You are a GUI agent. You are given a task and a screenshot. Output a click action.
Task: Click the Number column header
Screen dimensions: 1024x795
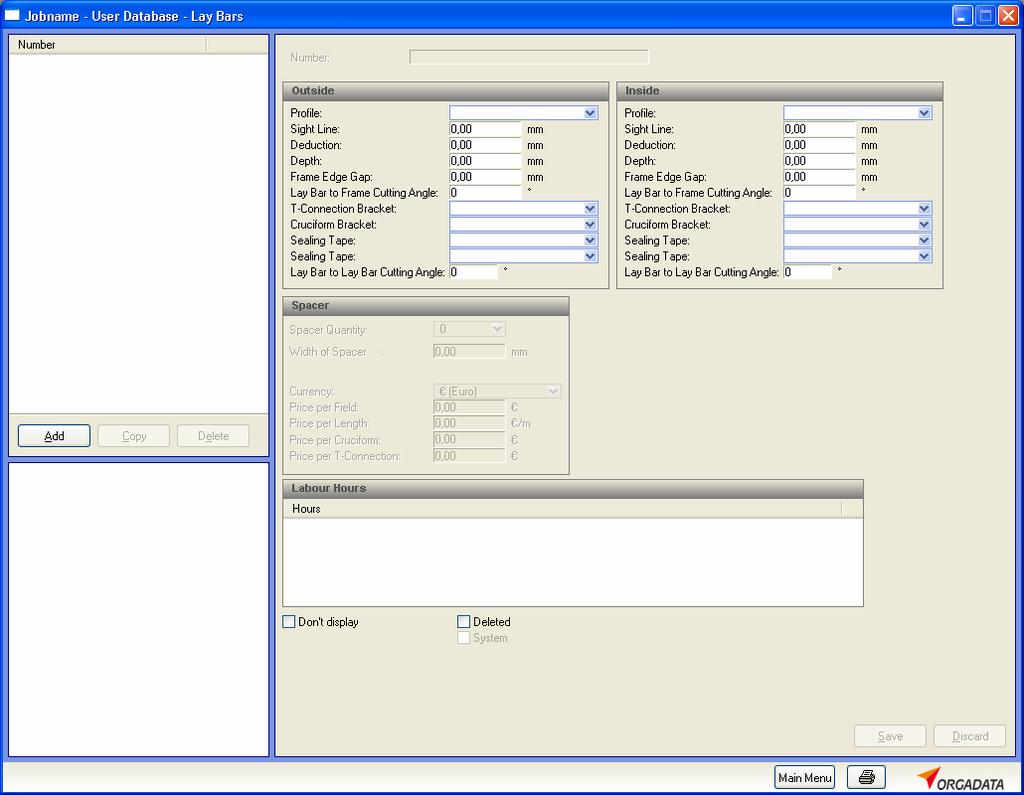coord(108,44)
